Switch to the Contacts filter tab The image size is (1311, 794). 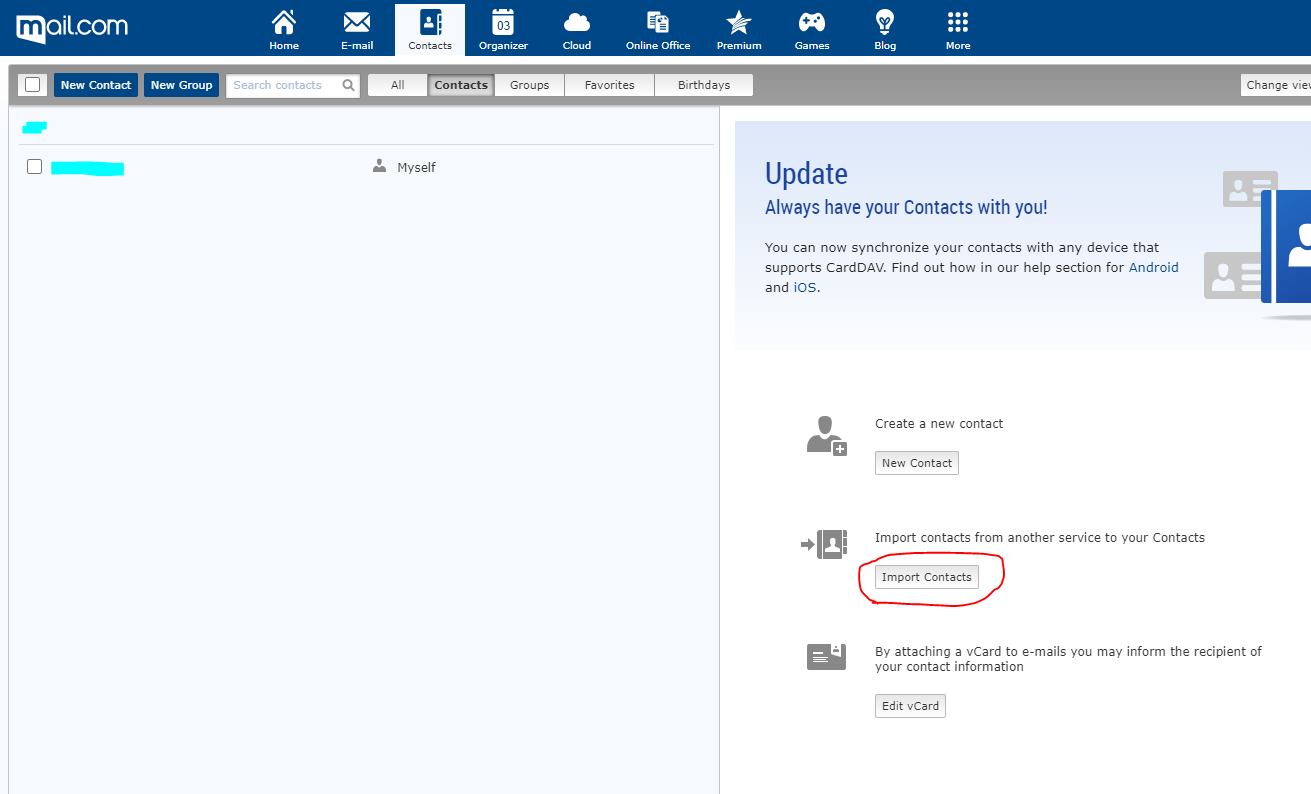click(x=461, y=85)
